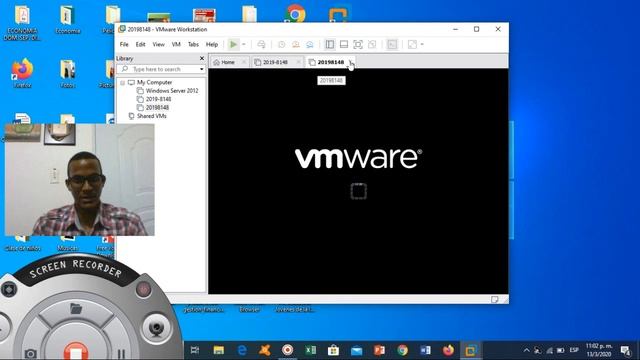Open the console view toolbar icon

click(392, 44)
